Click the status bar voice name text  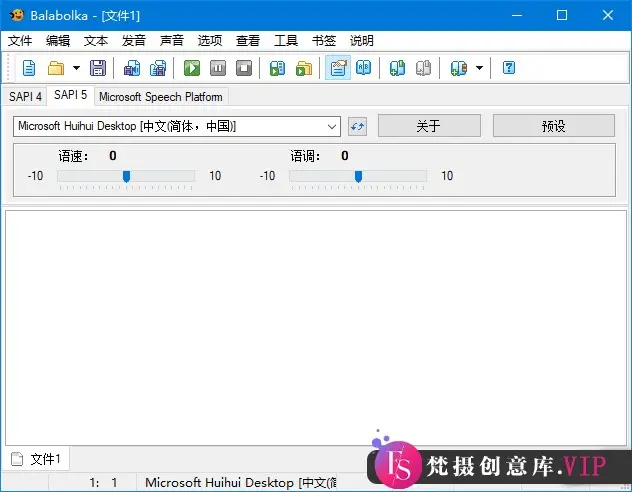tap(241, 482)
